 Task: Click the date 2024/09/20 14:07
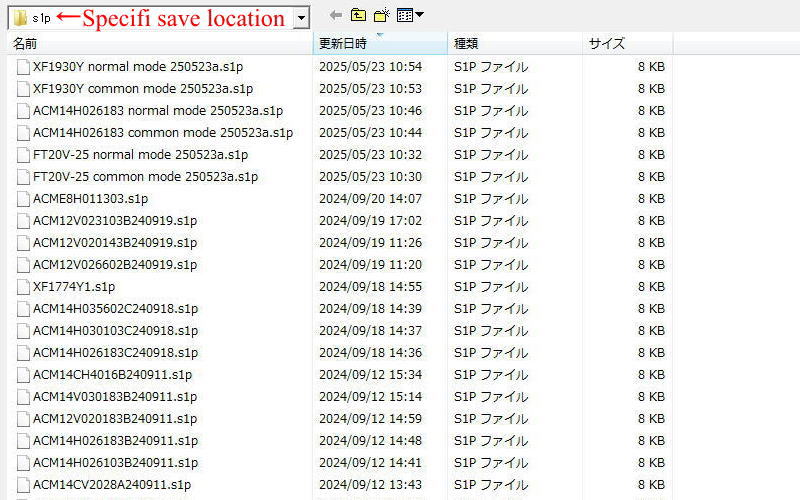(370, 198)
